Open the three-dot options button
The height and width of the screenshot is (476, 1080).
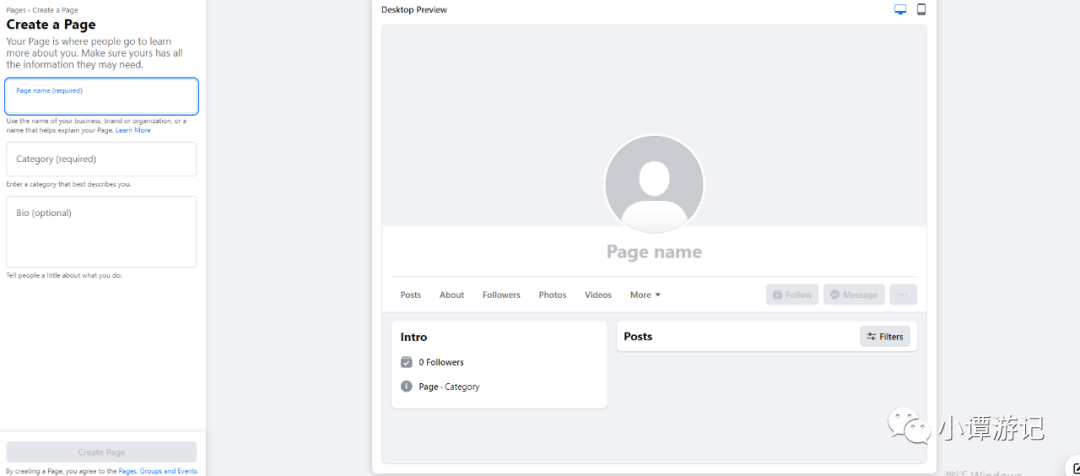(x=903, y=294)
